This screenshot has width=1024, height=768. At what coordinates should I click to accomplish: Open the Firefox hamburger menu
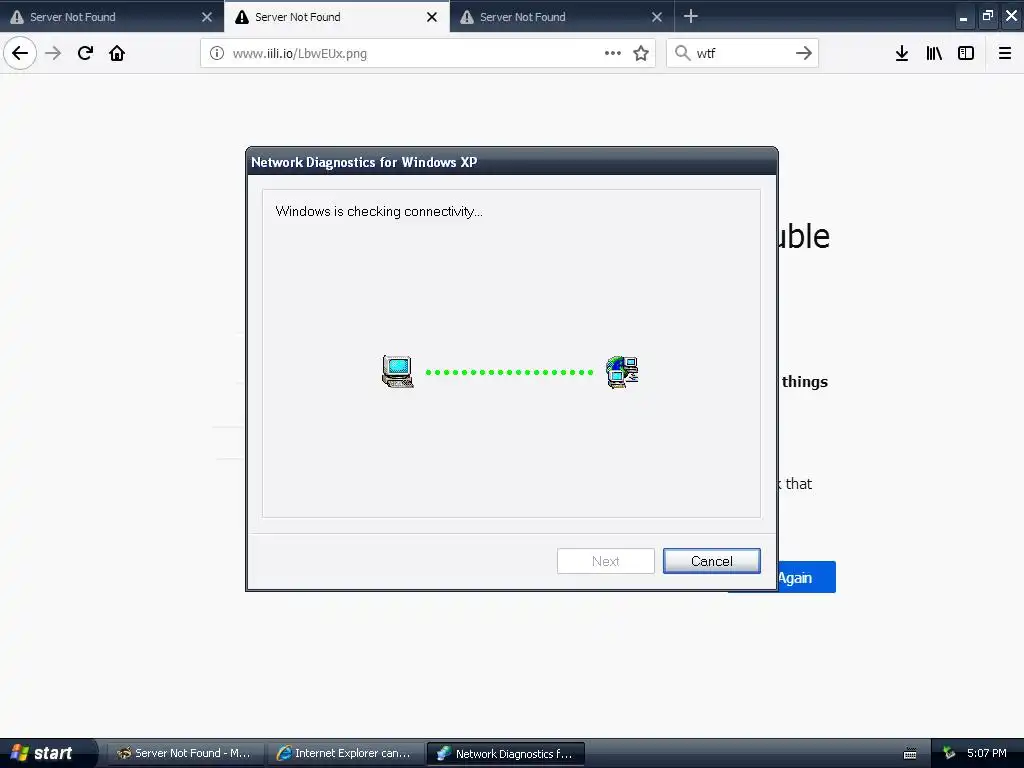(x=1005, y=53)
